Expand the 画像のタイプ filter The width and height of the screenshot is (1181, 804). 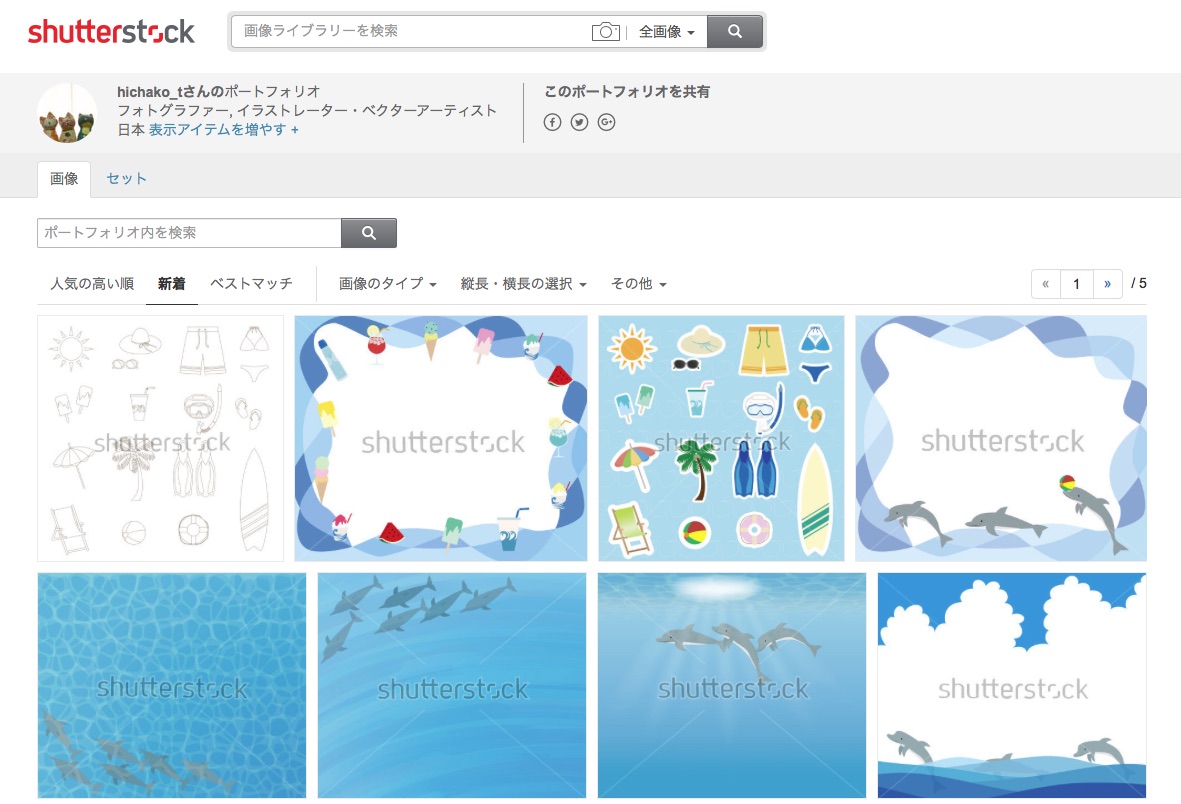[x=387, y=284]
